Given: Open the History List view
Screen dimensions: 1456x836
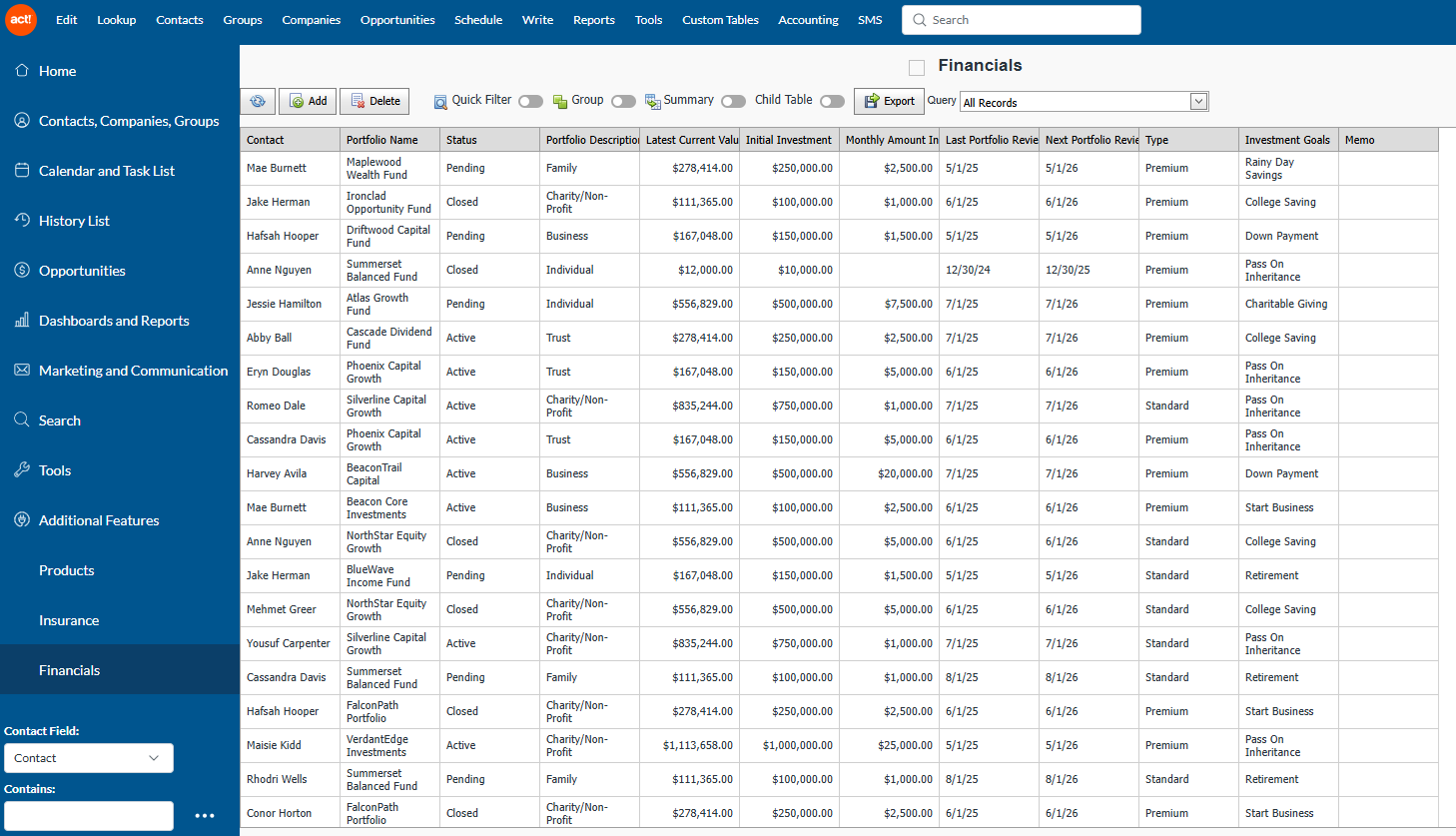Looking at the screenshot, I should coord(74,221).
